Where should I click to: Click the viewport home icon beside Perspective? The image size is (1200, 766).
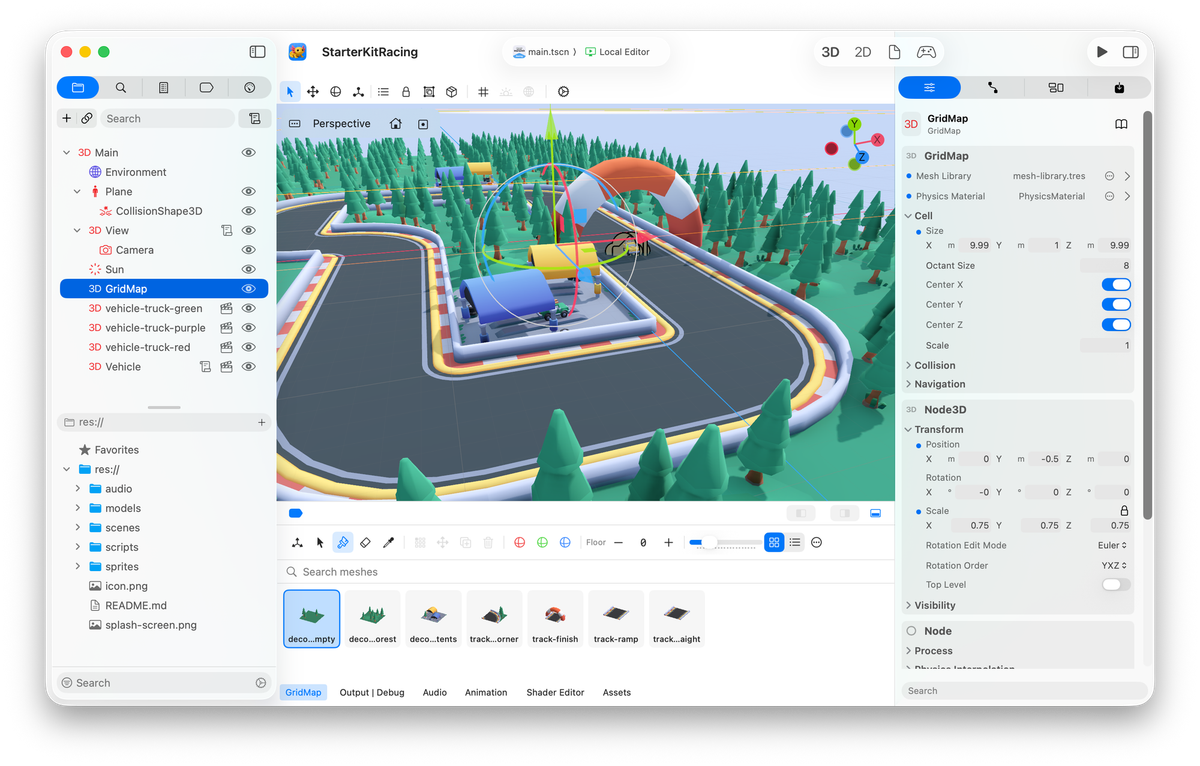click(396, 124)
